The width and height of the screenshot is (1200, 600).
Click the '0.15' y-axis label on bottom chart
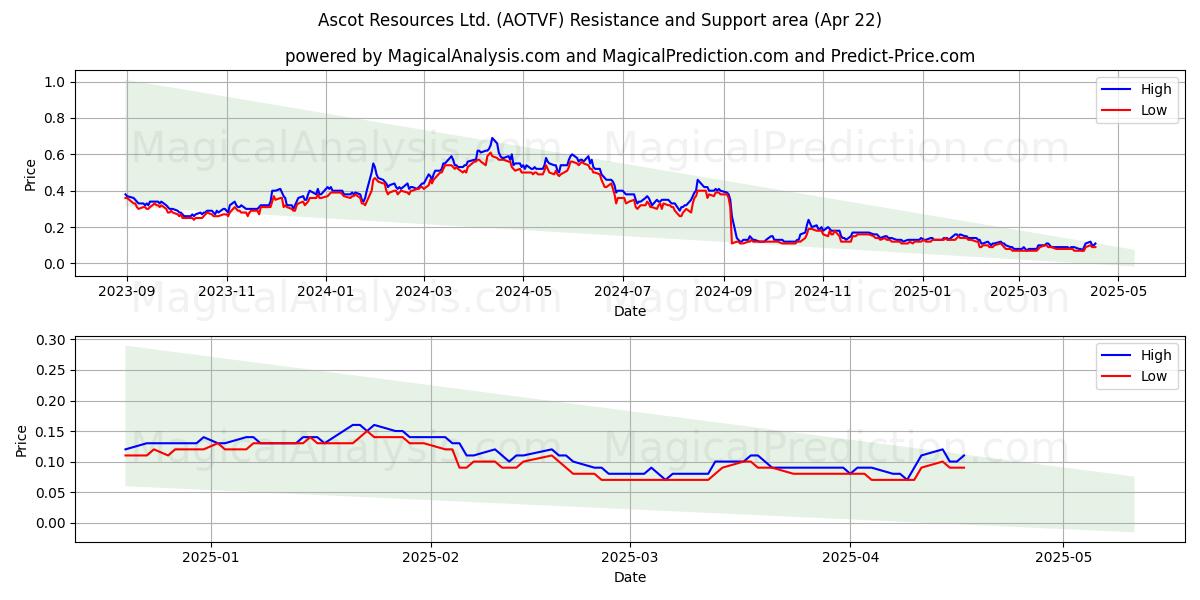click(x=51, y=432)
